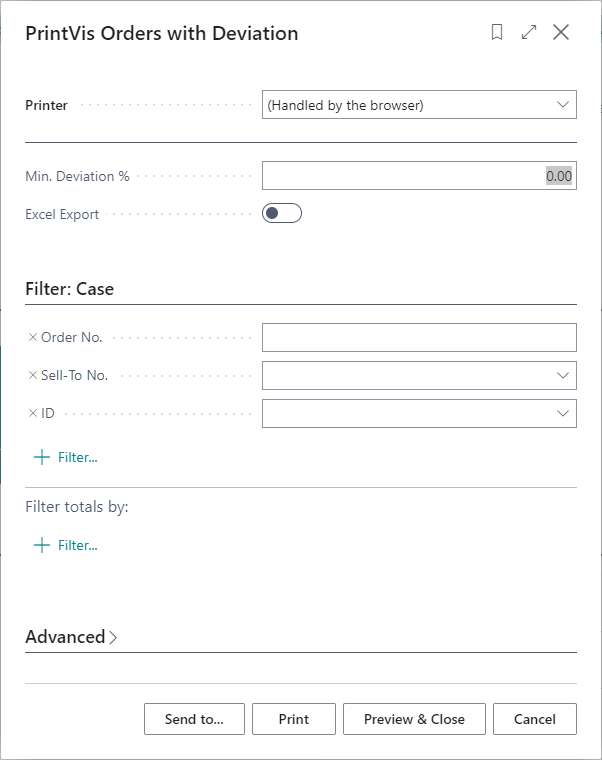602x760 pixels.
Task: Click the Send to... button
Action: coord(194,719)
